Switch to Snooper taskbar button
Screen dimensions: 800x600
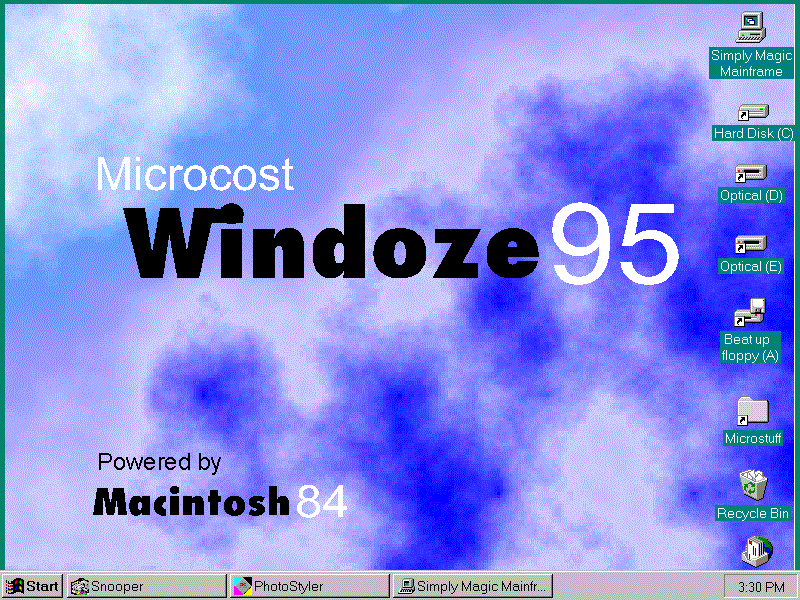[x=146, y=586]
